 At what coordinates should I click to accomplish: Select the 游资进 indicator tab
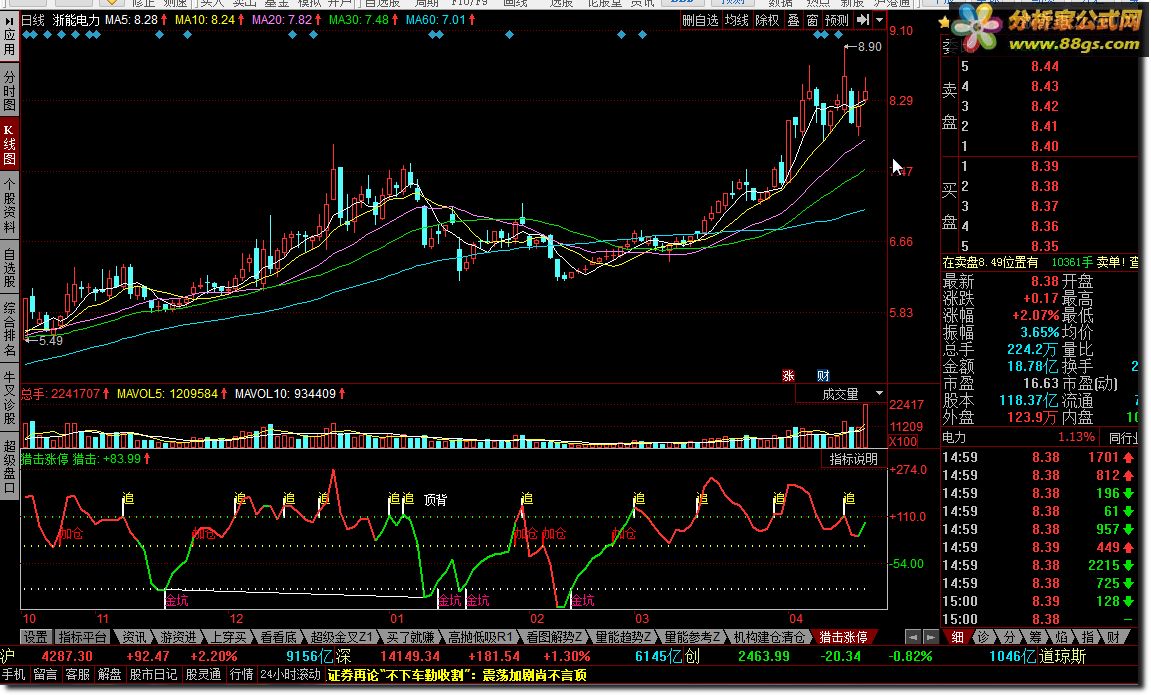(x=178, y=637)
